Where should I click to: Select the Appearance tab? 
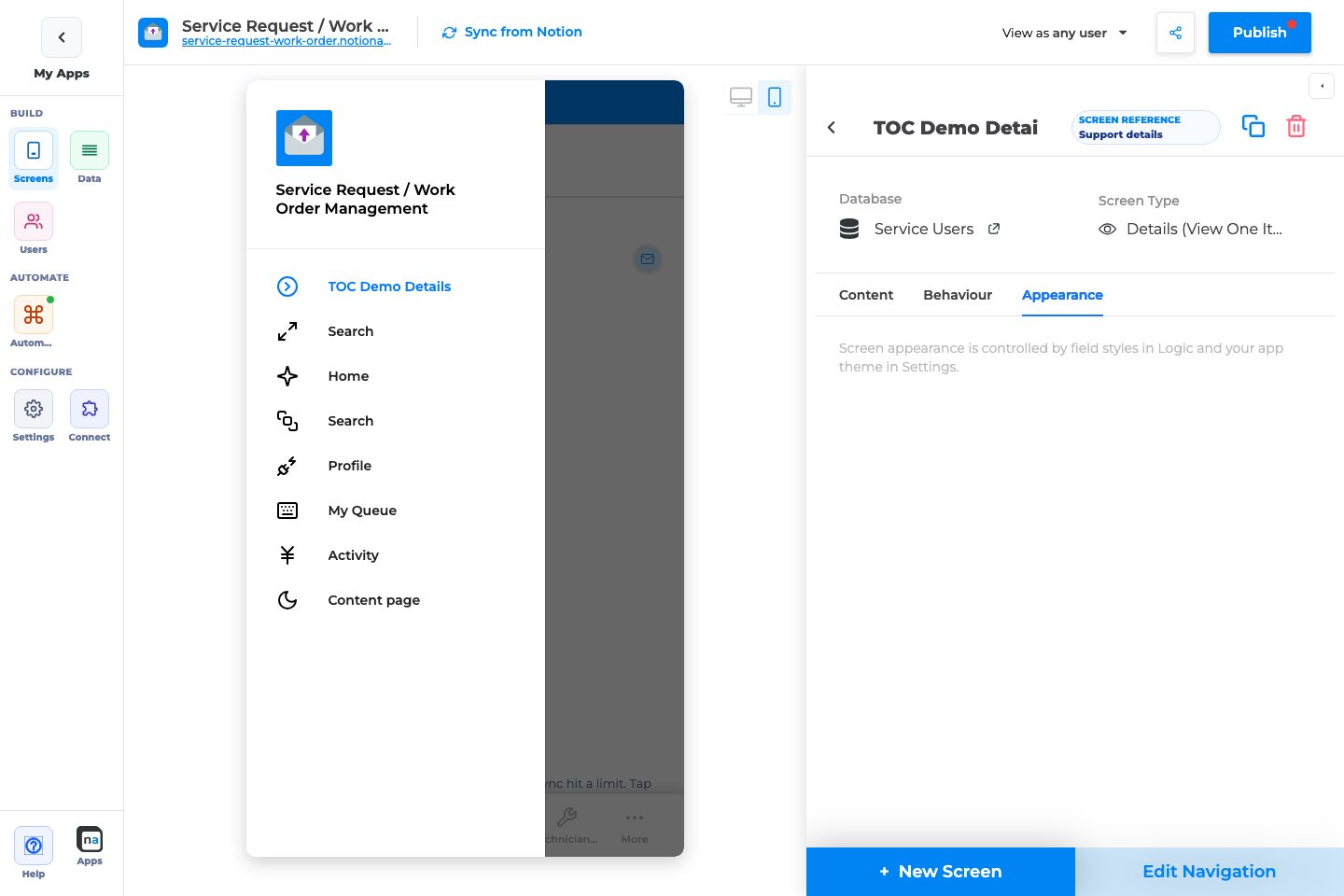pos(1062,295)
